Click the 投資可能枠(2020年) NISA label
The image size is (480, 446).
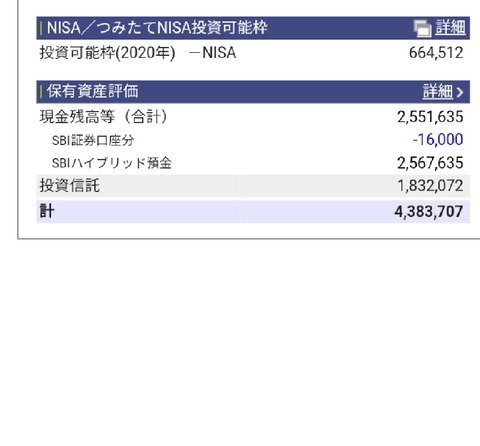coord(138,53)
